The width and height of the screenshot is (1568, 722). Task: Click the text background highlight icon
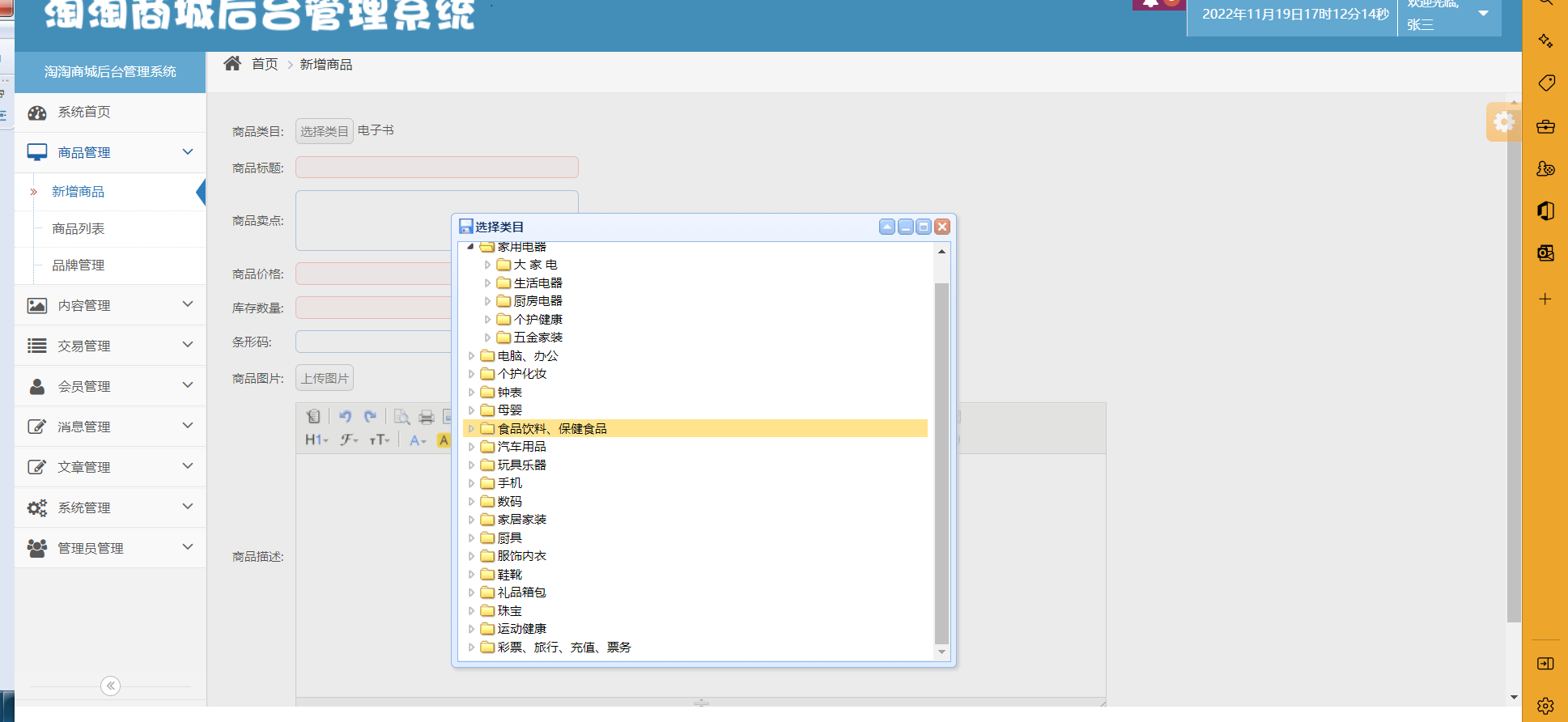click(x=444, y=440)
